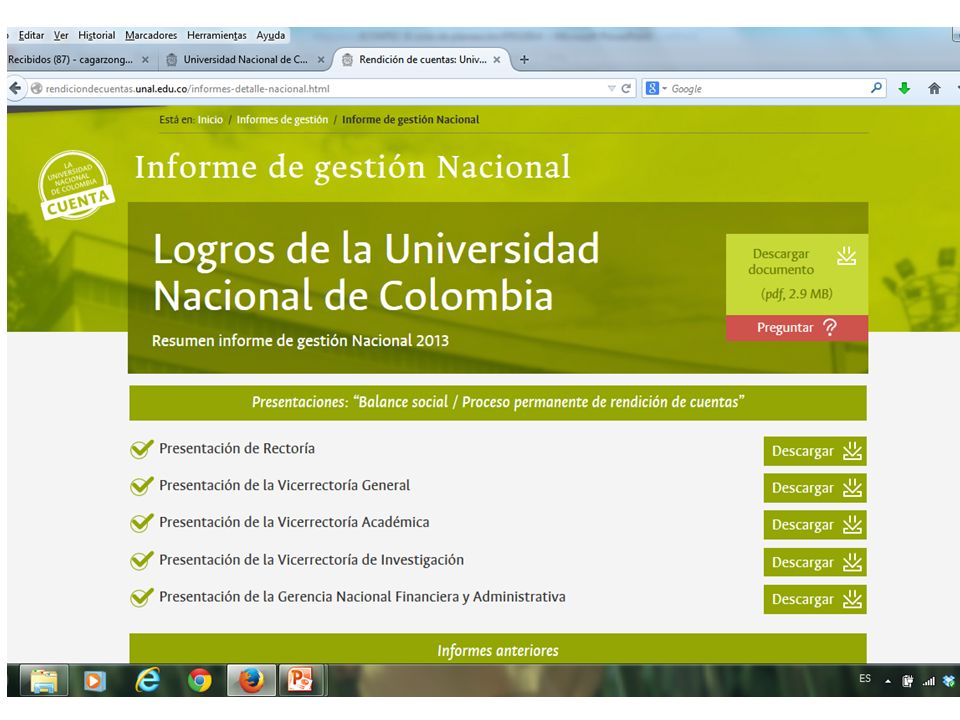Viewport: 960px width, 720px height.
Task: Click the checkmark beside Vicerrectoría General
Action: coord(141,486)
